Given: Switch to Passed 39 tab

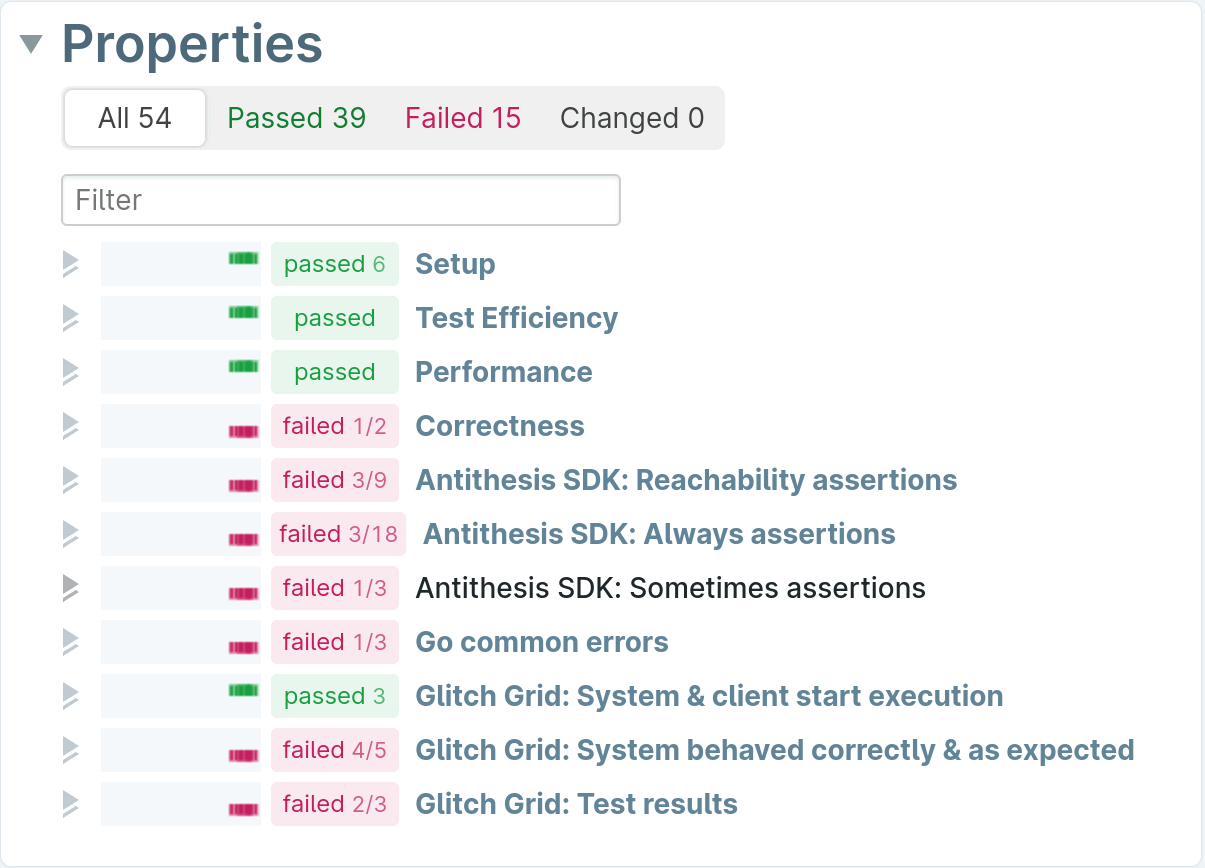Looking at the screenshot, I should click(297, 118).
